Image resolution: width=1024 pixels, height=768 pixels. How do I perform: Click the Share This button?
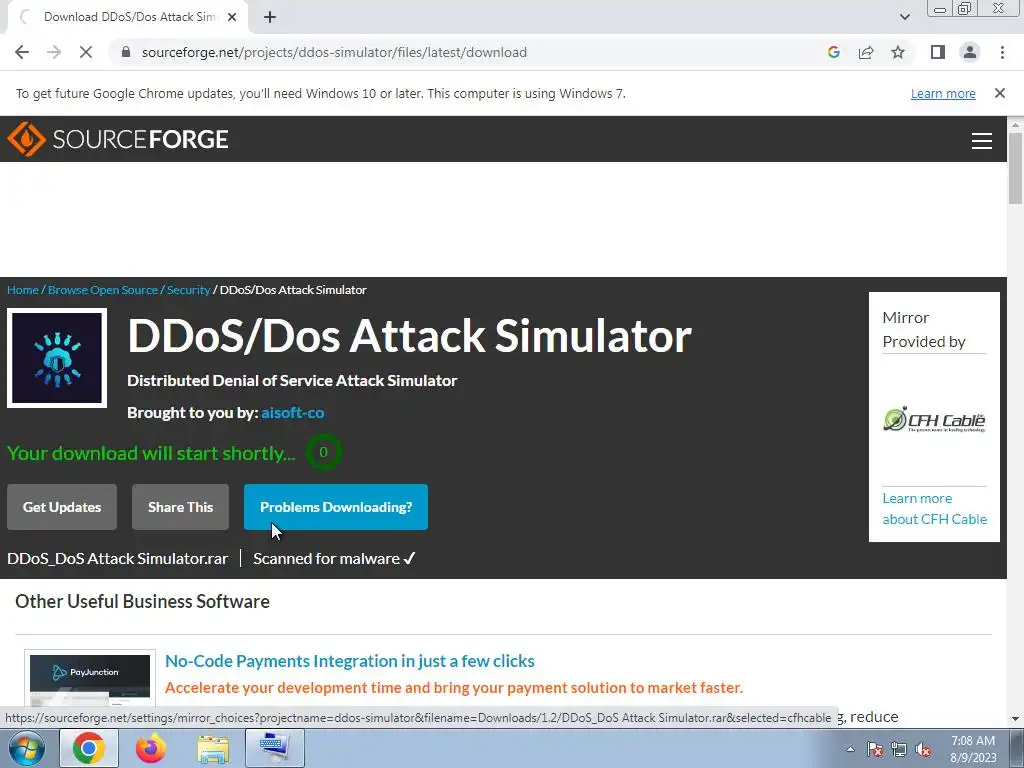(180, 507)
